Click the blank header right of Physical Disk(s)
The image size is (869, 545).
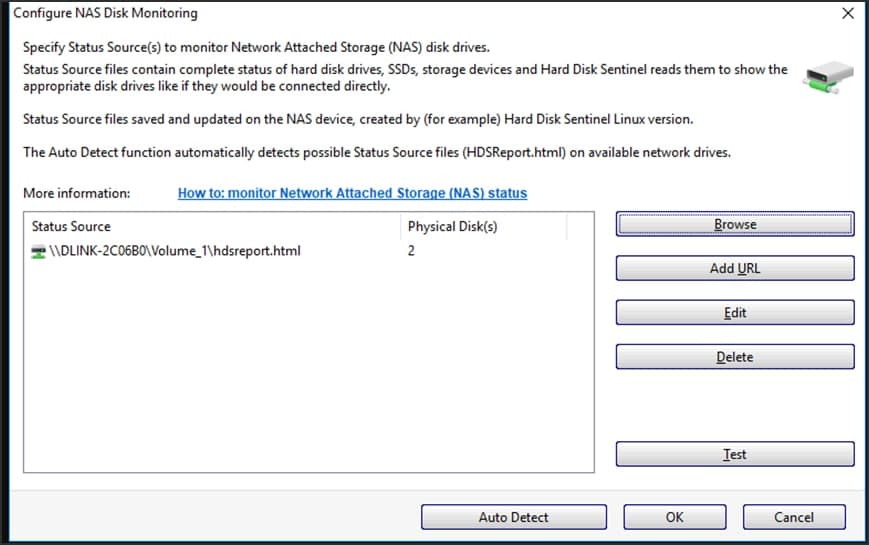pos(580,227)
